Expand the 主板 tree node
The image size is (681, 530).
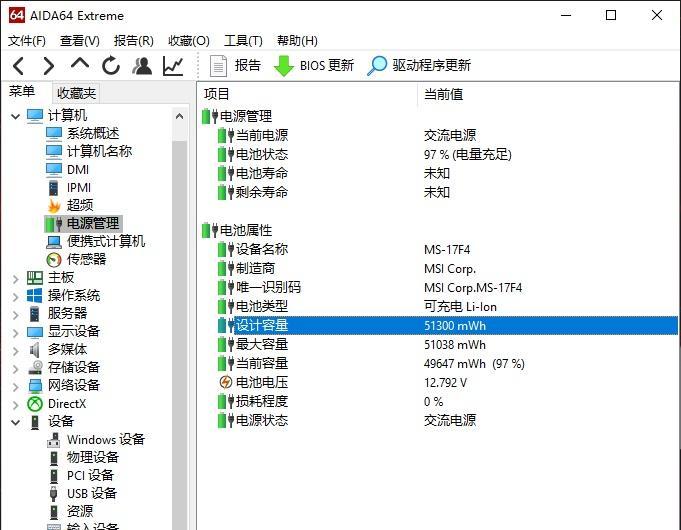(x=16, y=278)
